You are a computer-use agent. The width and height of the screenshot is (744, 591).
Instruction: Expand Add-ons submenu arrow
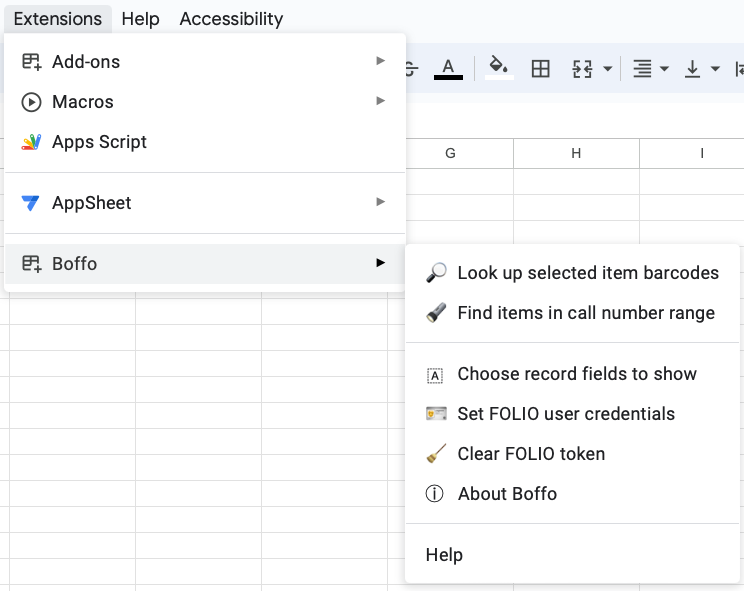[x=380, y=61]
